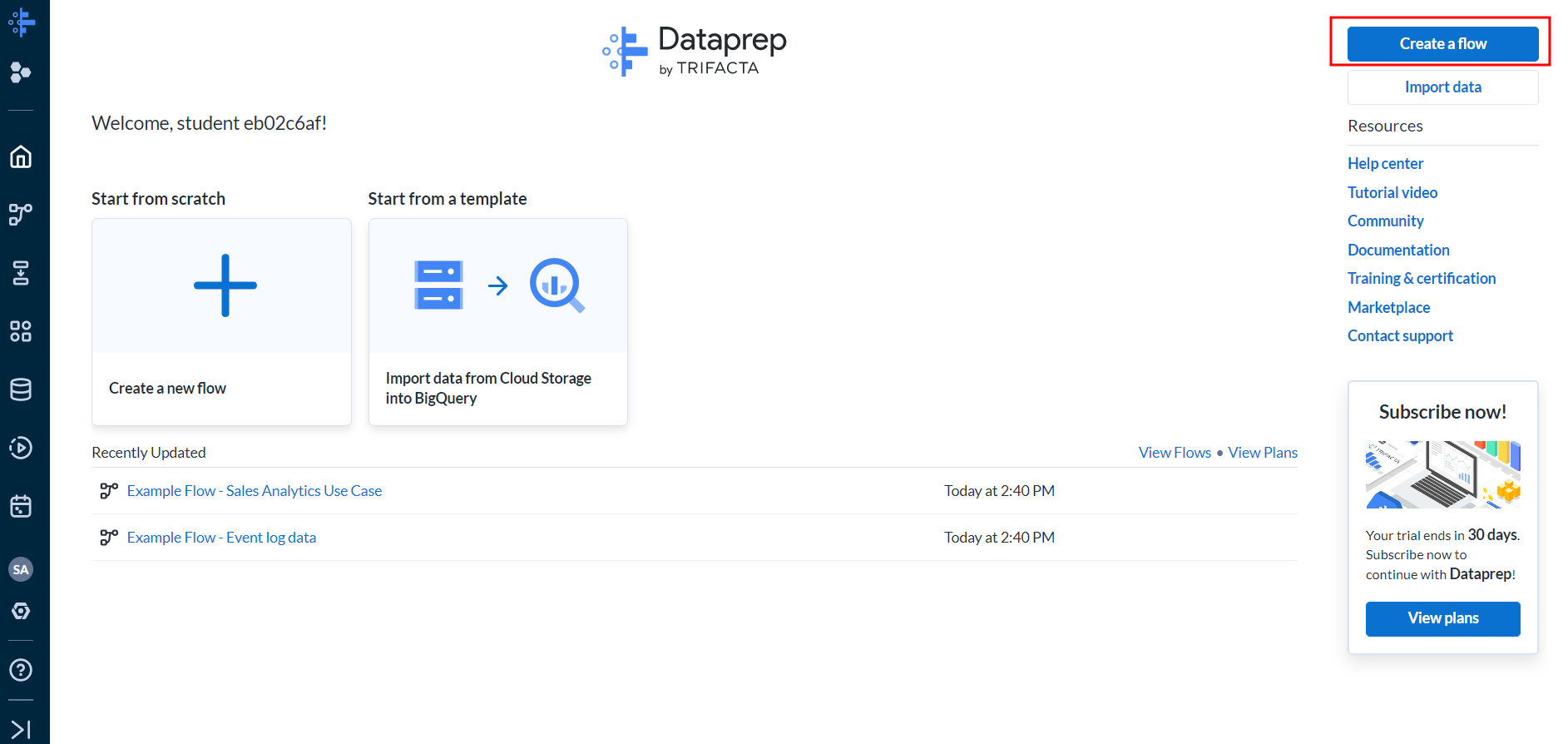
Task: Select the Create a new flow label
Action: point(167,389)
